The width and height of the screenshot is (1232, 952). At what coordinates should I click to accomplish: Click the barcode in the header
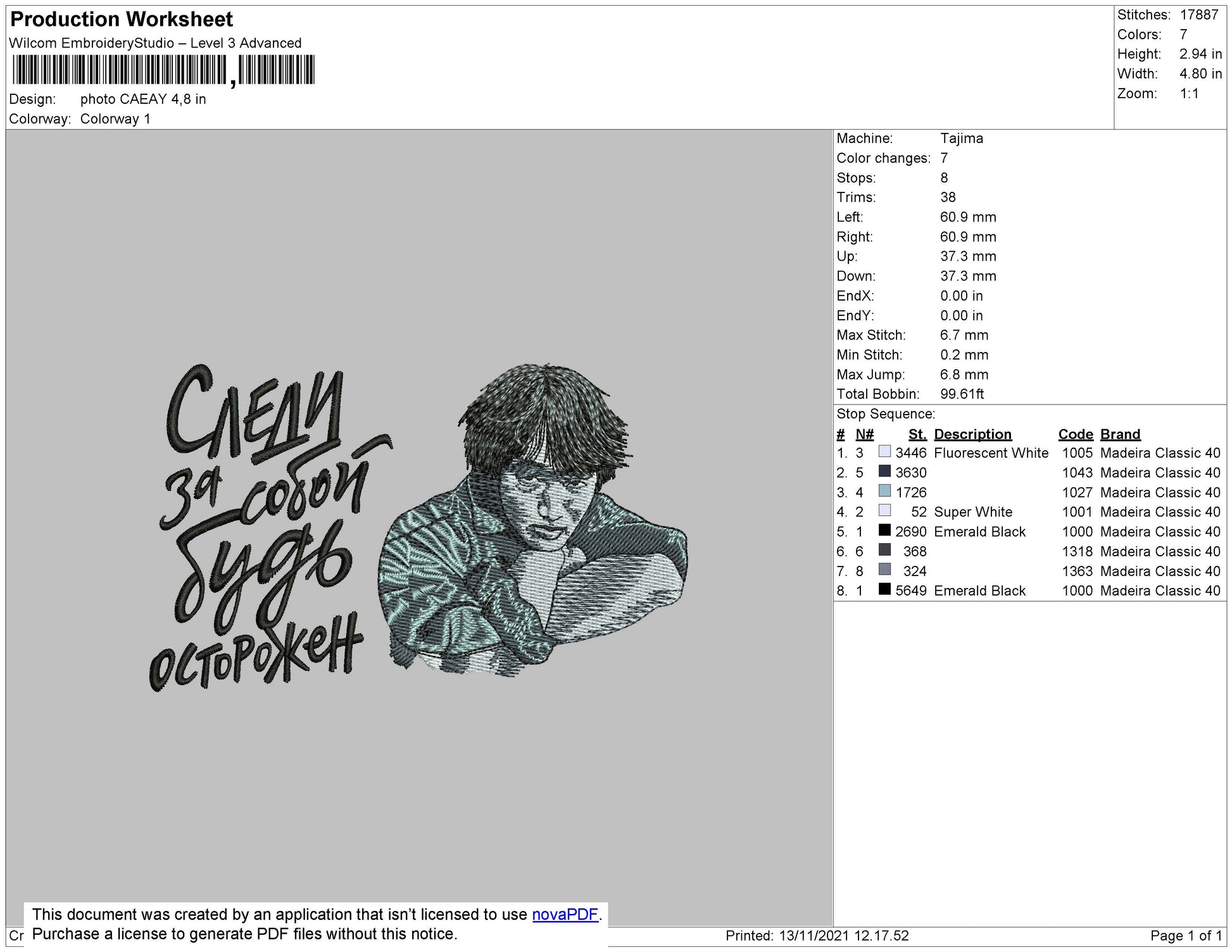coord(163,70)
